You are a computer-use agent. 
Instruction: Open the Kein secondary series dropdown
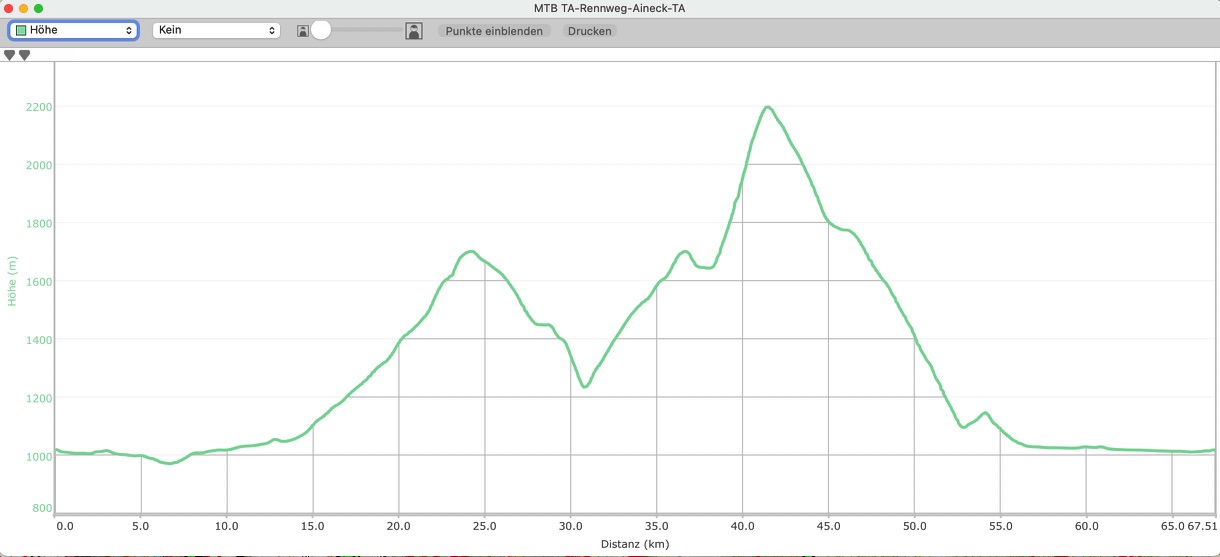[x=215, y=31]
